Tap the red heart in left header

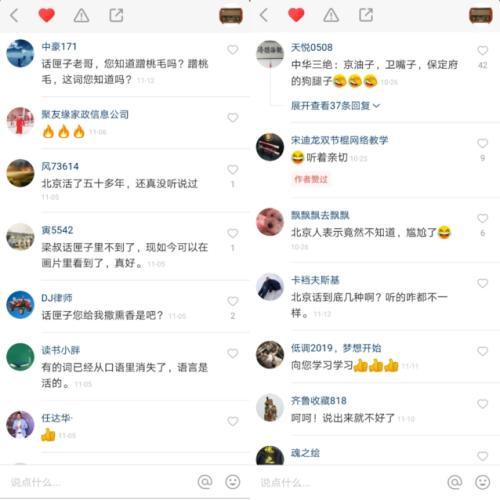46,15
